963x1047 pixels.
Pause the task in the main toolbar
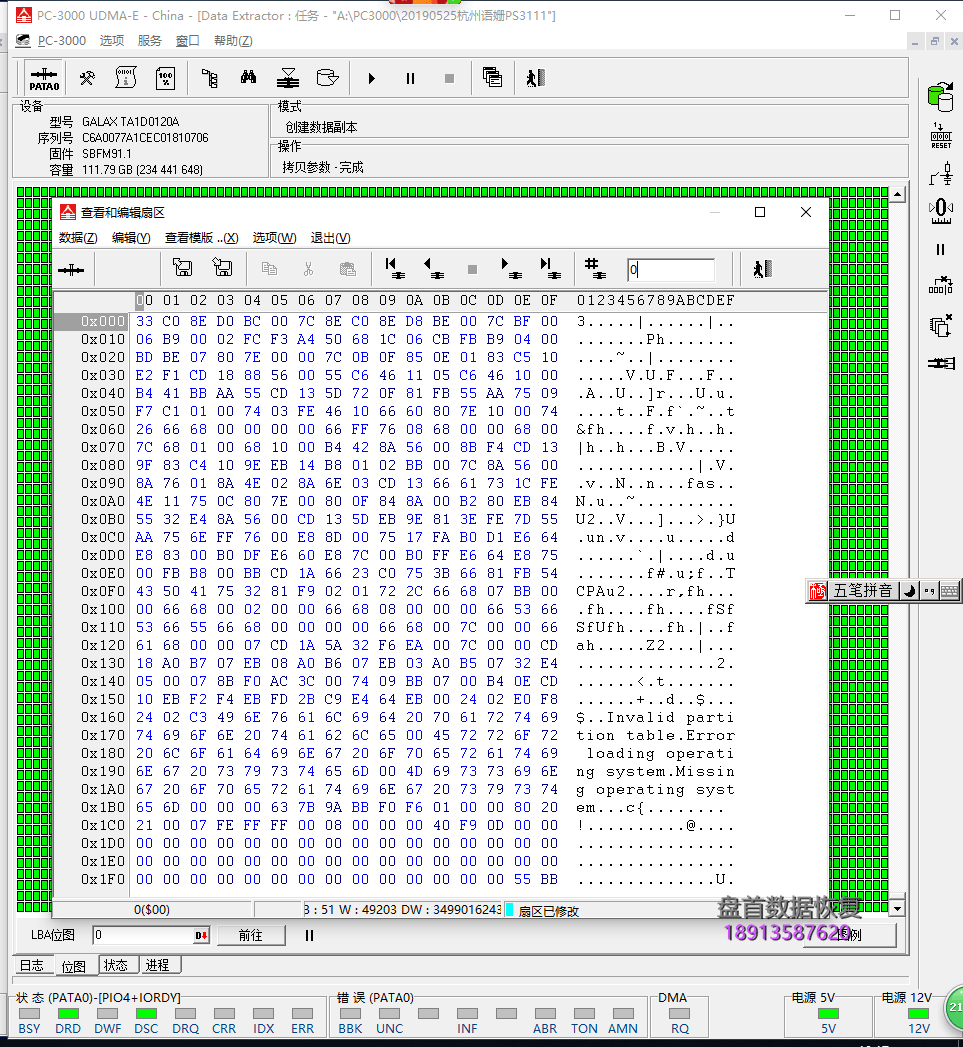tap(410, 79)
